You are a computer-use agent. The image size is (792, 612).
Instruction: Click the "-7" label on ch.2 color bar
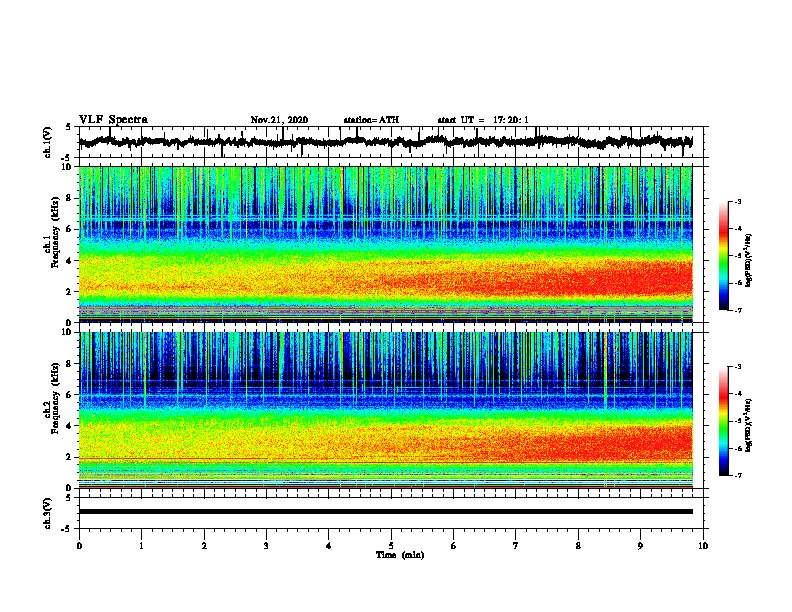(737, 476)
